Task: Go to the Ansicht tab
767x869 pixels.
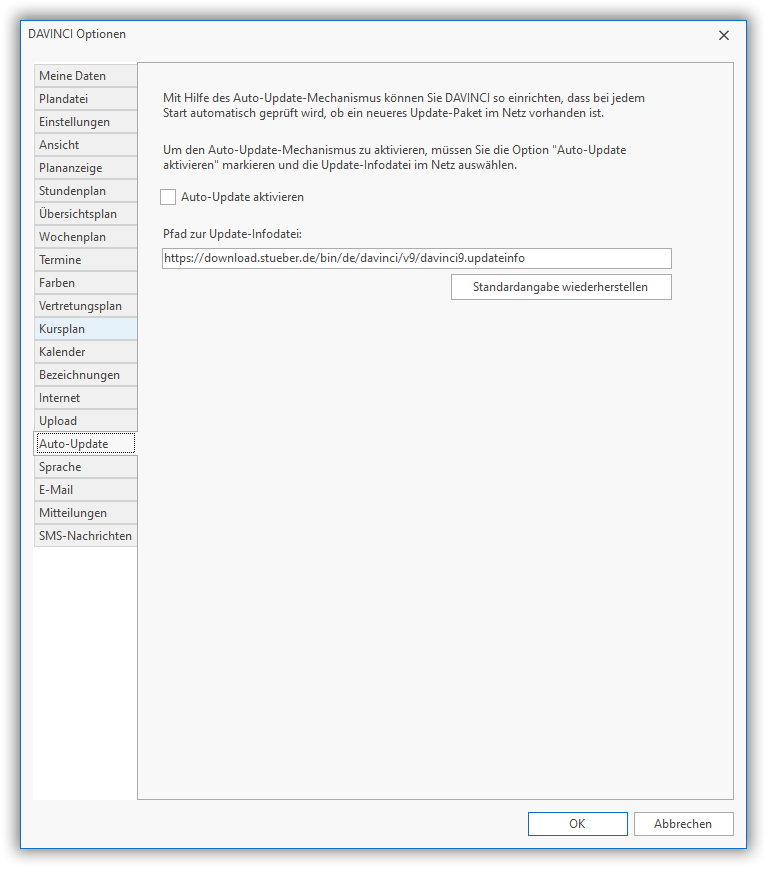Action: (x=84, y=145)
